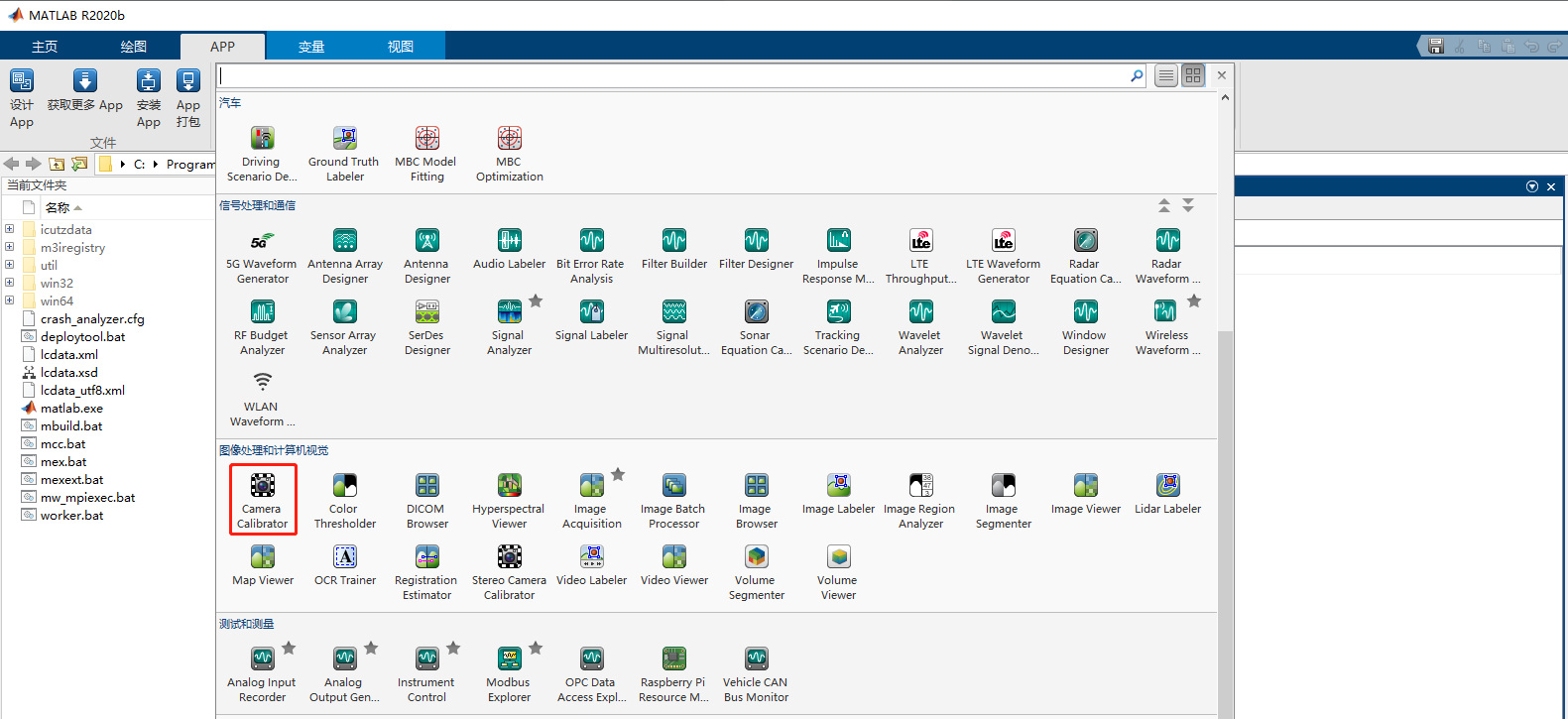Launch the Raspberry Pi Resource Monitor app
Viewport: 1568px width, 719px height.
674,674
